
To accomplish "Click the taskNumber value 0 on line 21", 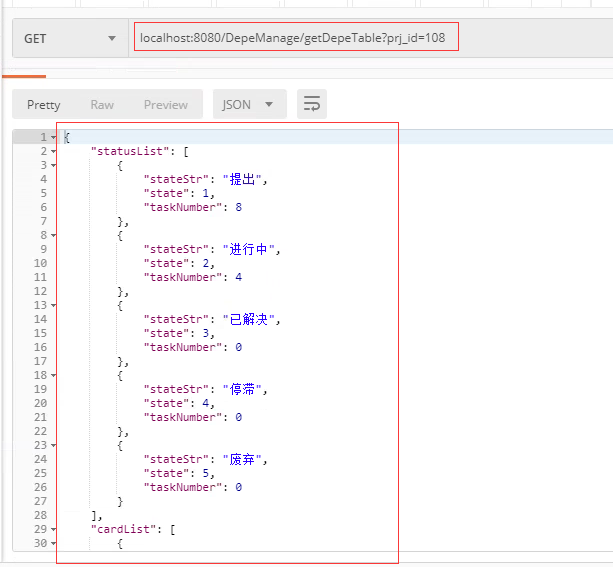I will pos(238,417).
